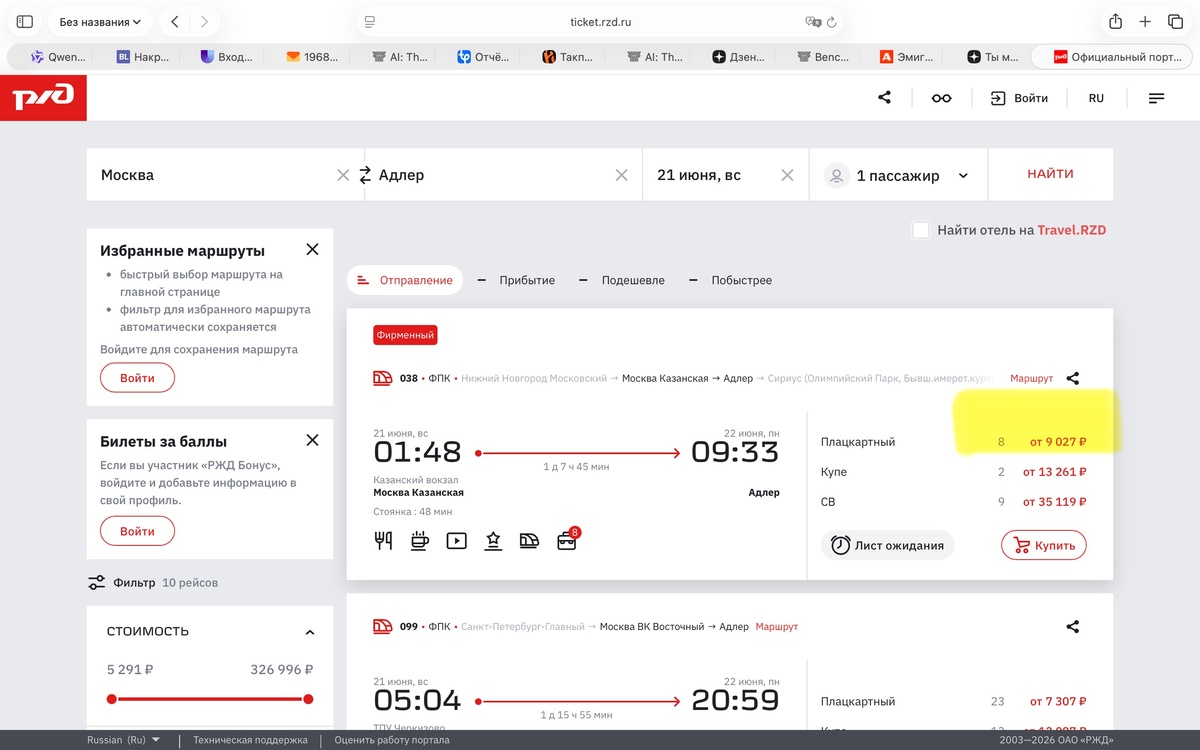The width and height of the screenshot is (1200, 750).
Task: Clear the 21 июня date field
Action: coord(787,175)
